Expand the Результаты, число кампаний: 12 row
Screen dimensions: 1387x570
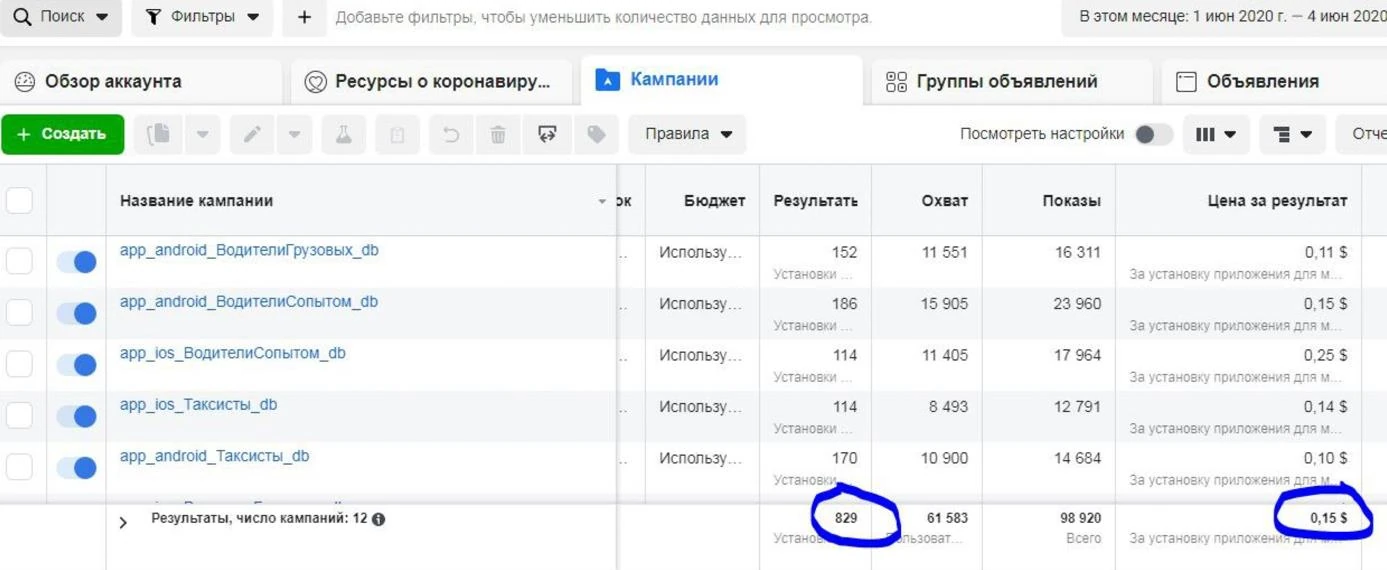[123, 522]
